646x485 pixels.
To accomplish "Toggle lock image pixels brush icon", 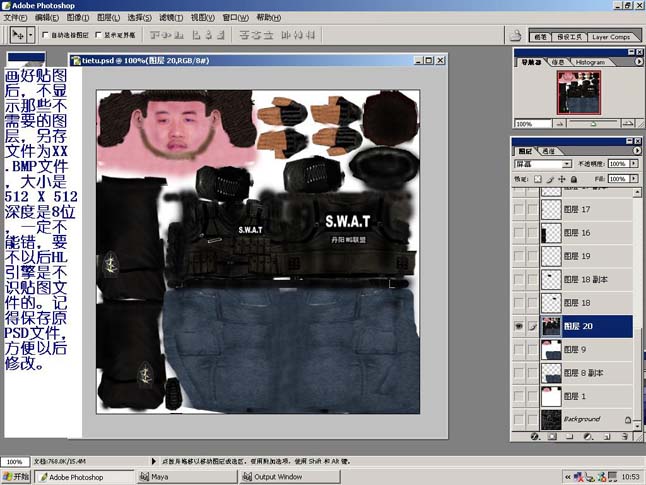I will [550, 179].
